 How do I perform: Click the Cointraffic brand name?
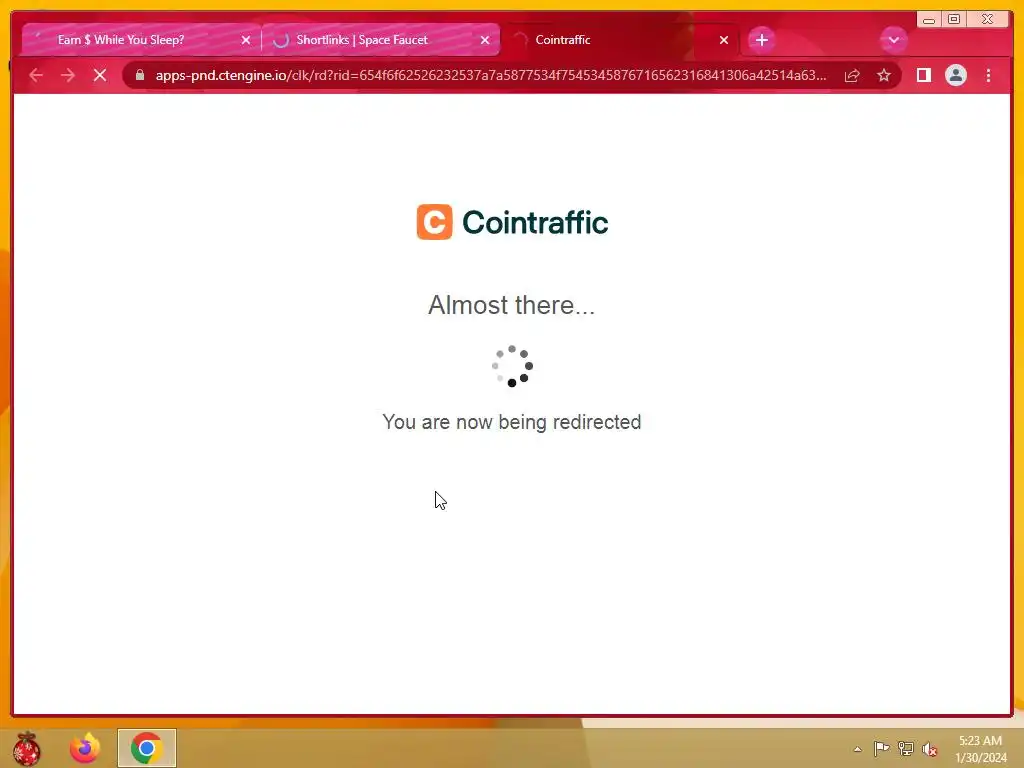point(535,223)
